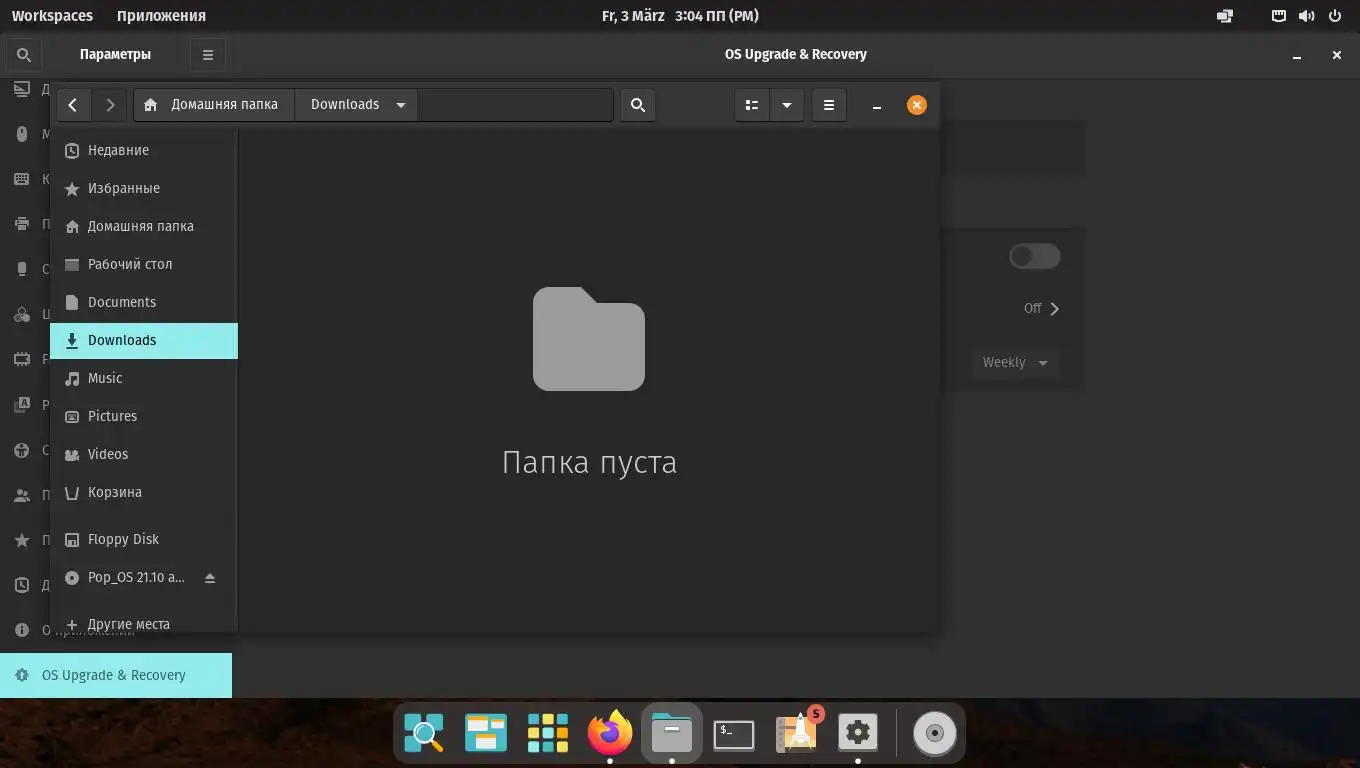Open Избранные in the sidebar

point(144,188)
